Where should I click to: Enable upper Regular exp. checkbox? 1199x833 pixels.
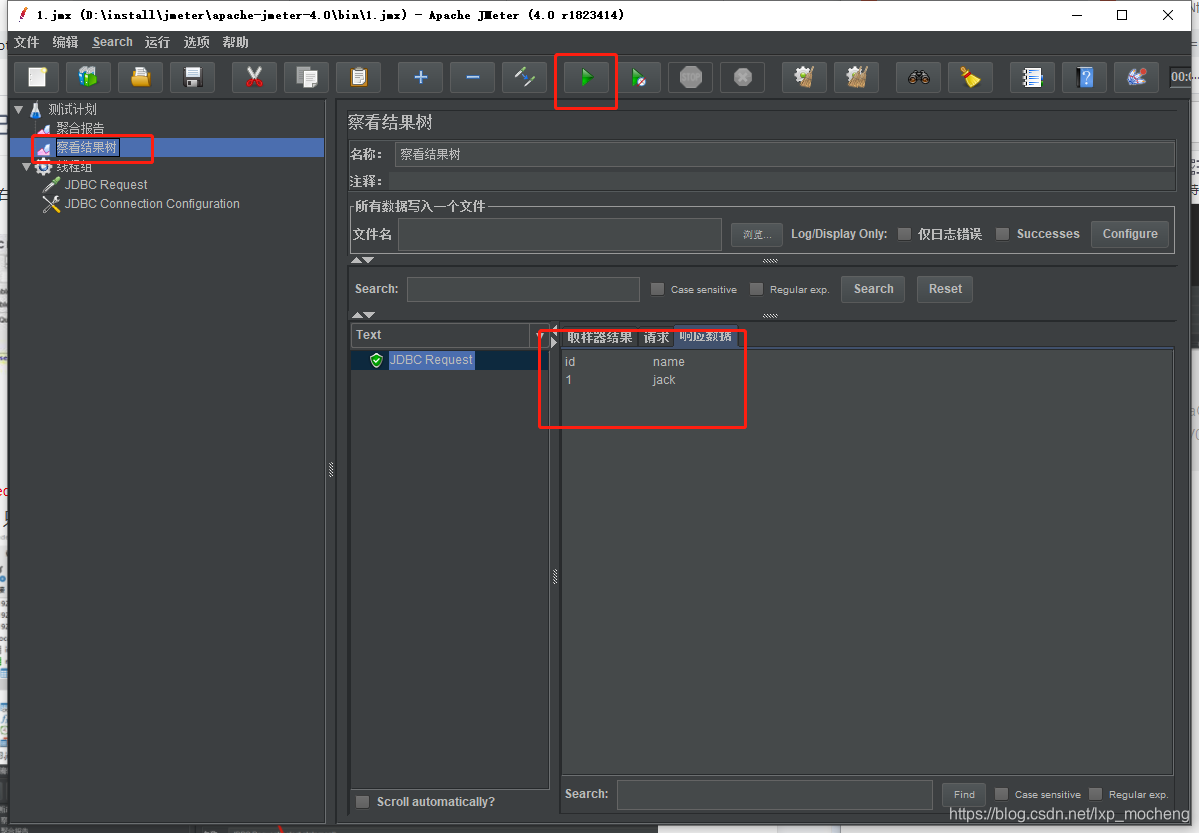point(756,289)
